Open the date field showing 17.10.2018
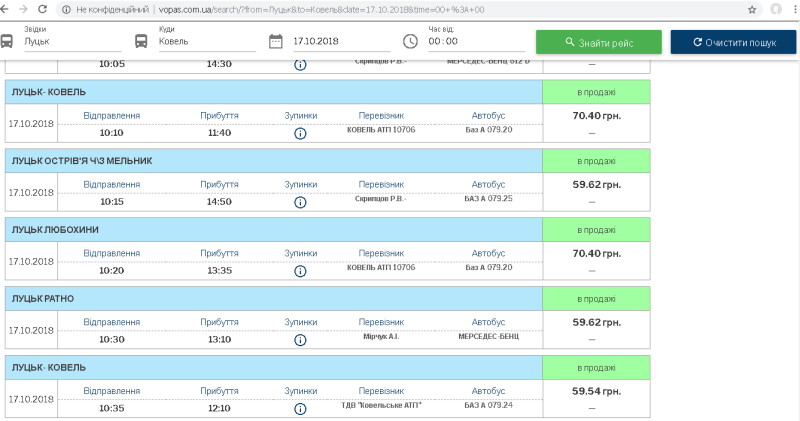Viewport: 800px width, 421px height. tap(340, 42)
